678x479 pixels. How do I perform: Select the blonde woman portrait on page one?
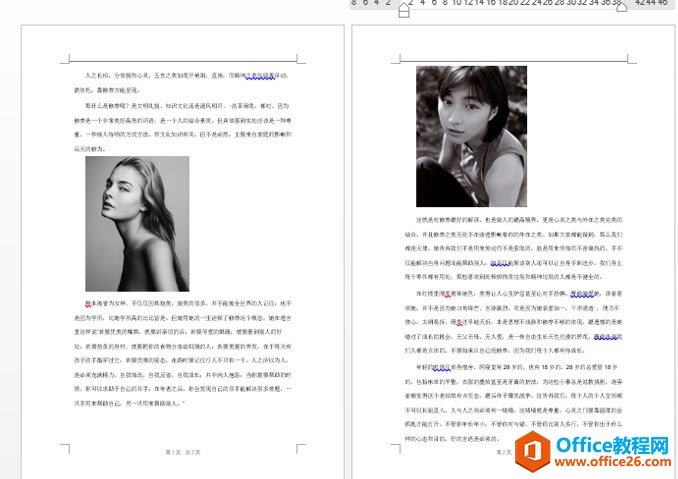pyautogui.click(x=137, y=224)
